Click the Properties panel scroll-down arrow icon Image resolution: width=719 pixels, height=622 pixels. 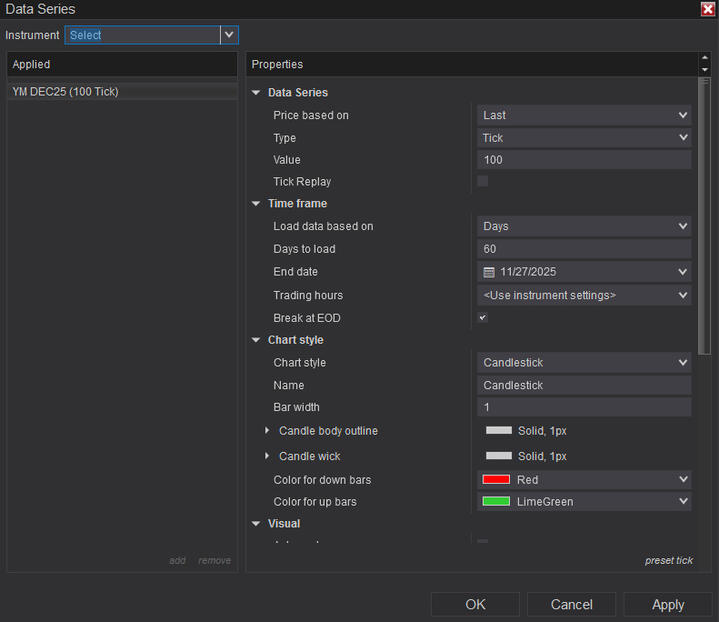pyautogui.click(x=704, y=70)
